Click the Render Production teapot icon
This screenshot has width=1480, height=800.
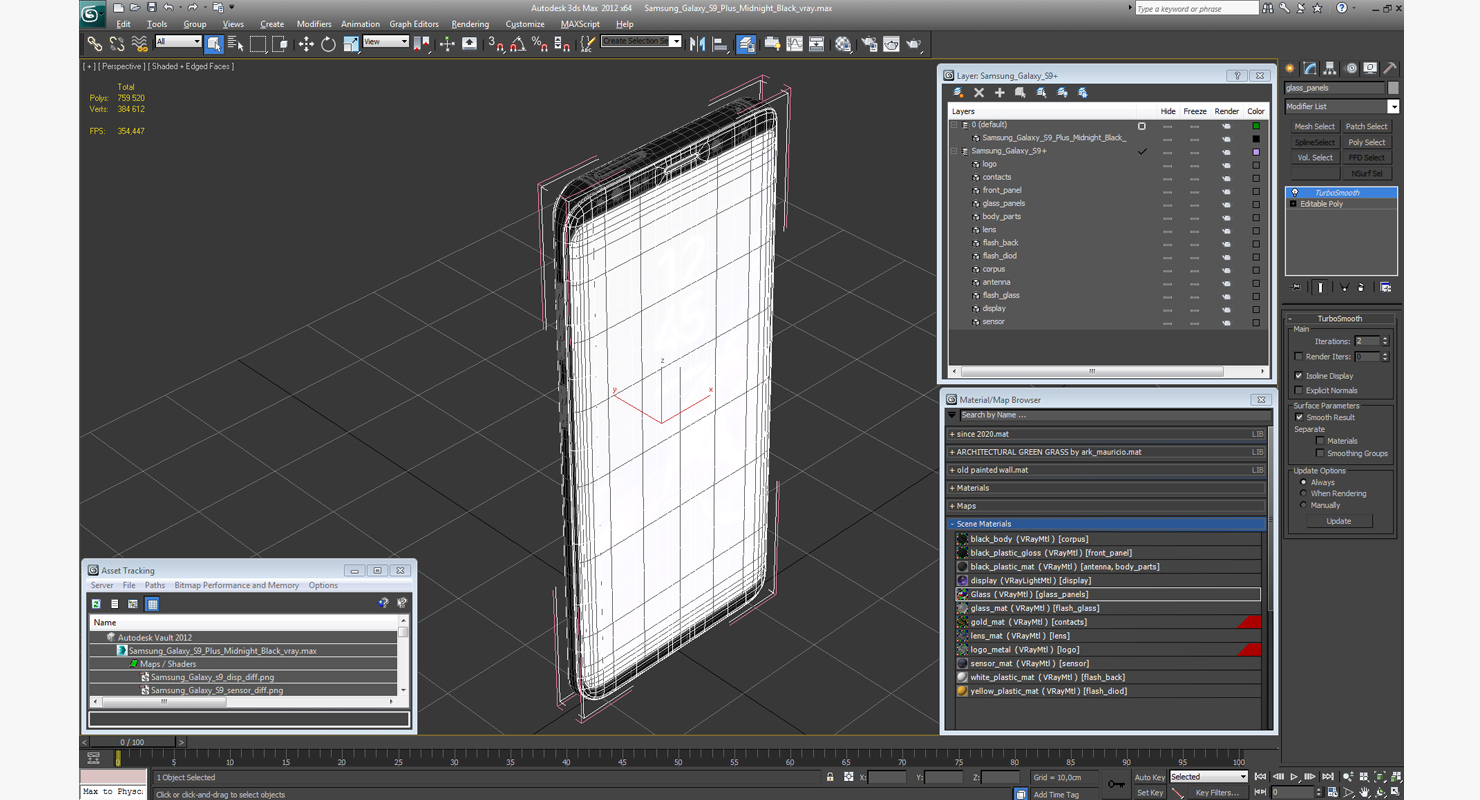(x=914, y=44)
